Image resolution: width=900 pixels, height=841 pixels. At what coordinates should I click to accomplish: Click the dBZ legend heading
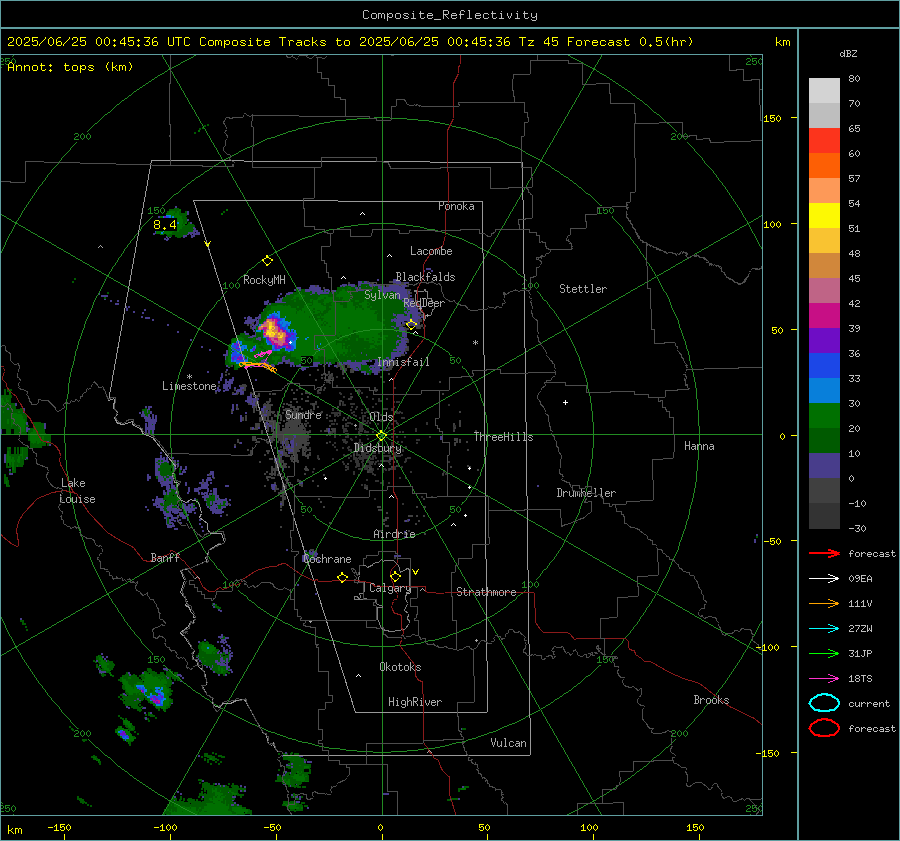pos(848,54)
